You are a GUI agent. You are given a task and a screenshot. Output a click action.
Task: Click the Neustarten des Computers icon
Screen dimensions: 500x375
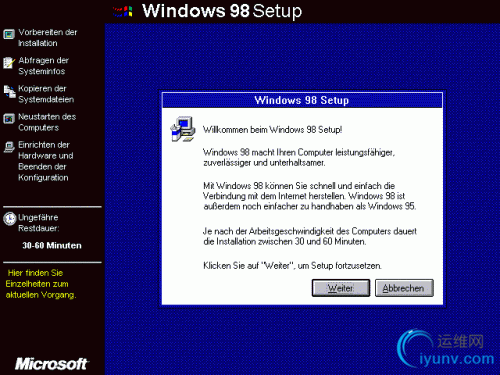point(9,119)
